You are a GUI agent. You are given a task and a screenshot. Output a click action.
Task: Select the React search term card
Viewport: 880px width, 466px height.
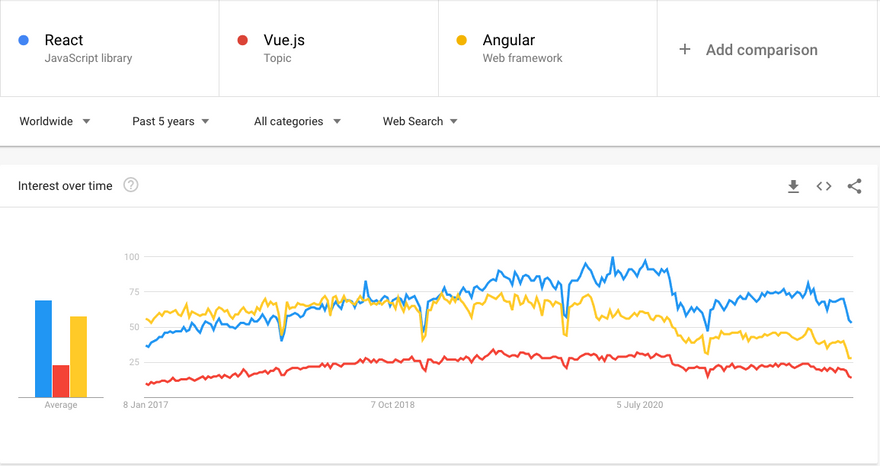pos(110,49)
